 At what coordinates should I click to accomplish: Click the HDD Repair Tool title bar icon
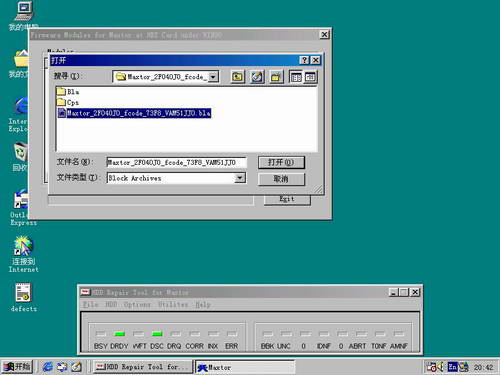pos(85,292)
